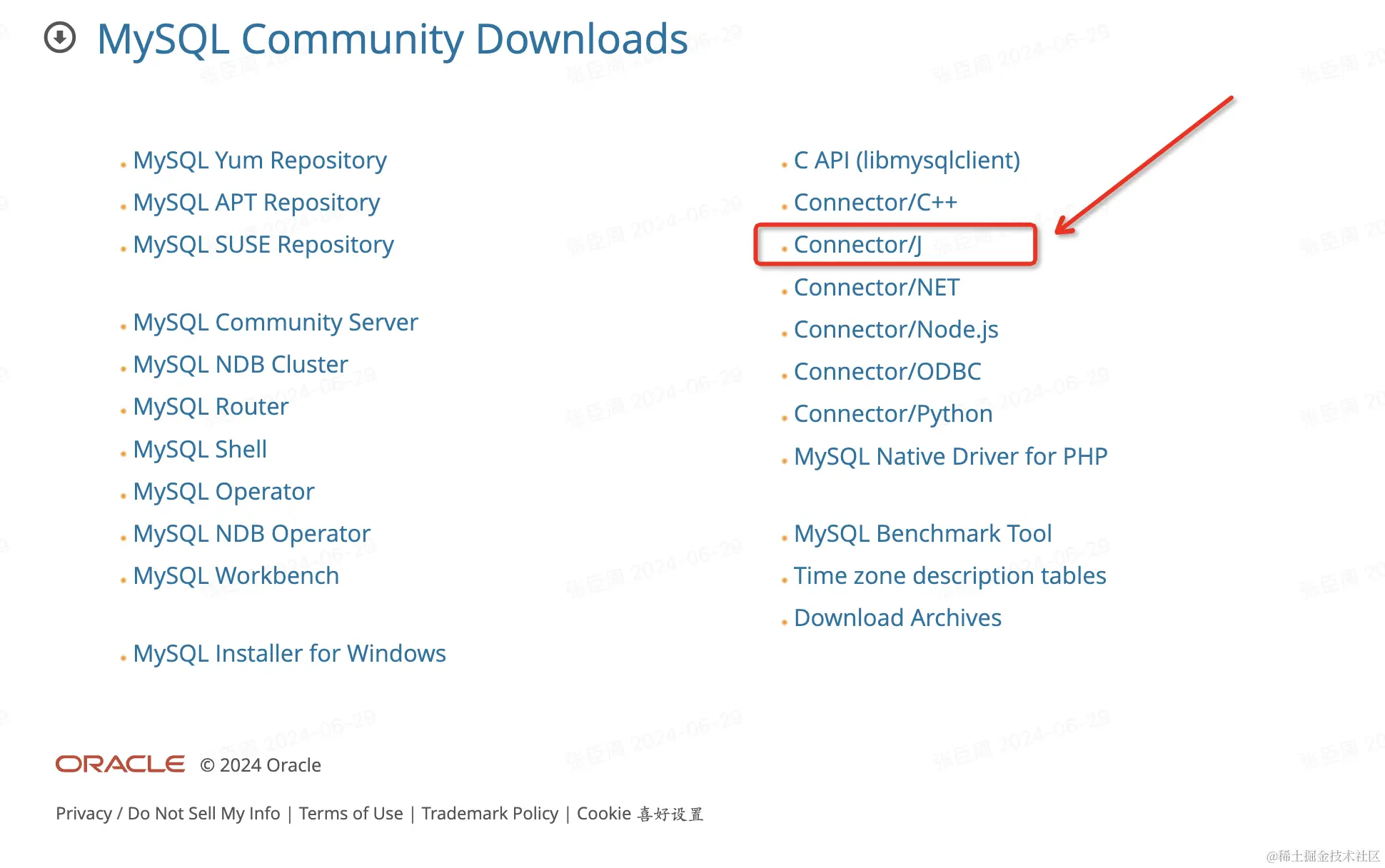Open the MySQL Workbench downloads
This screenshot has width=1385, height=868.
click(236, 576)
